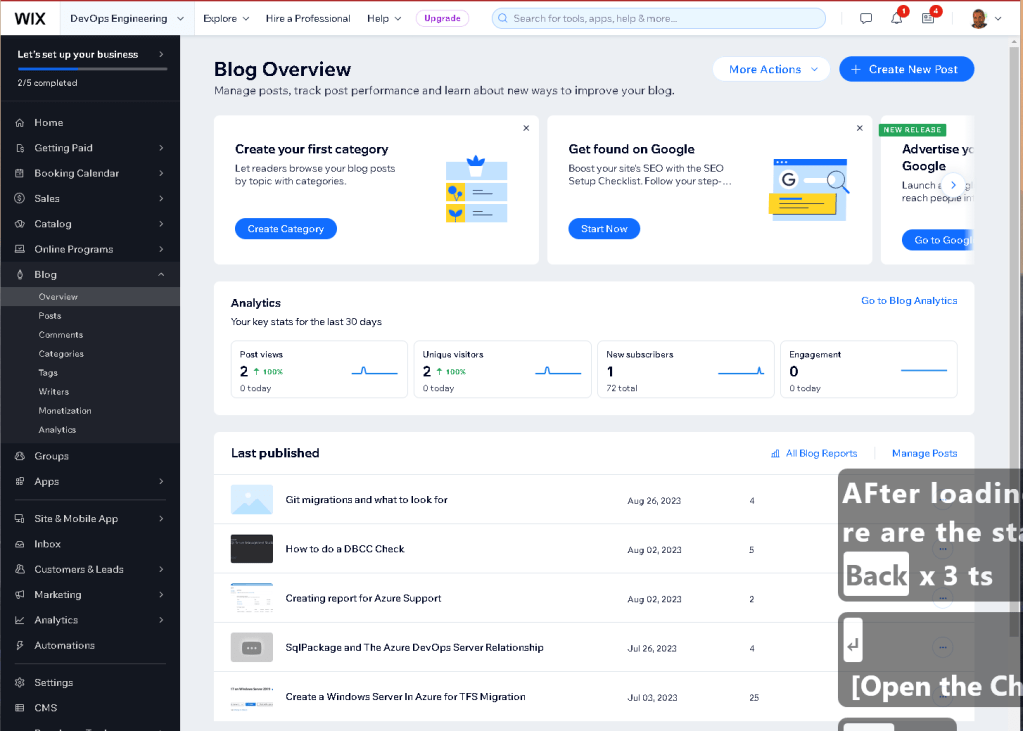Click the Automations lightning icon

[20, 645]
